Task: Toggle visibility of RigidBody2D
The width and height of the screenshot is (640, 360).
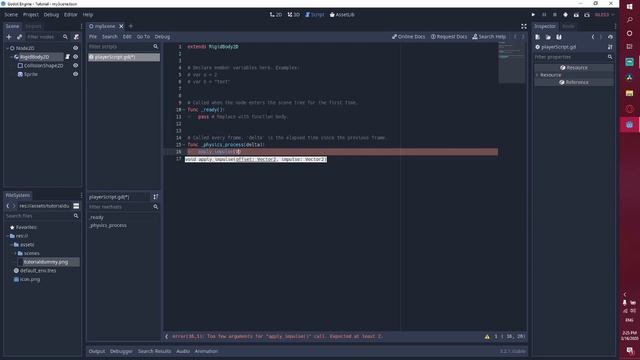Action: pyautogui.click(x=76, y=57)
